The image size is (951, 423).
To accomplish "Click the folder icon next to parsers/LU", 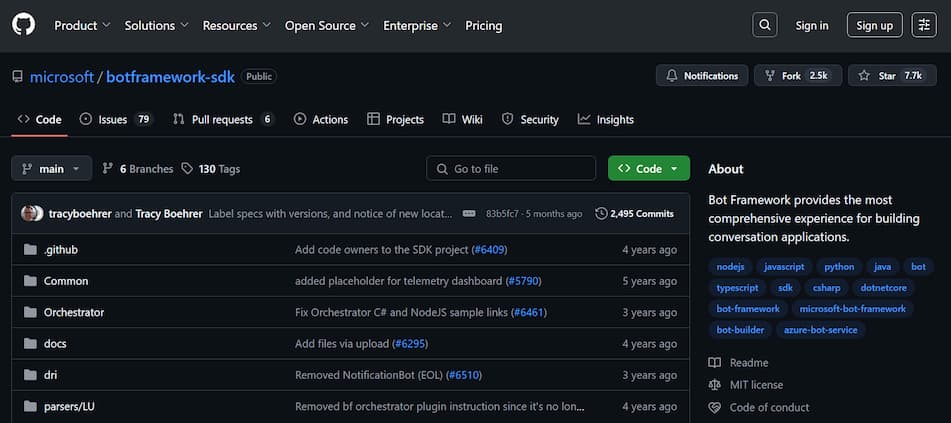I will (x=30, y=406).
